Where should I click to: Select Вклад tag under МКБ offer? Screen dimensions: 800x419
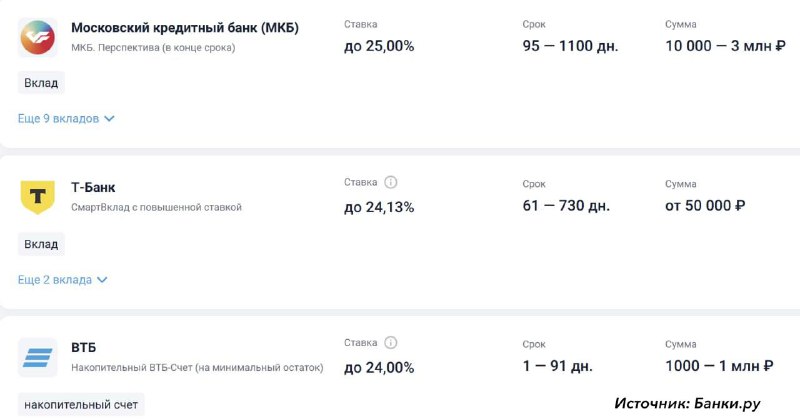41,83
